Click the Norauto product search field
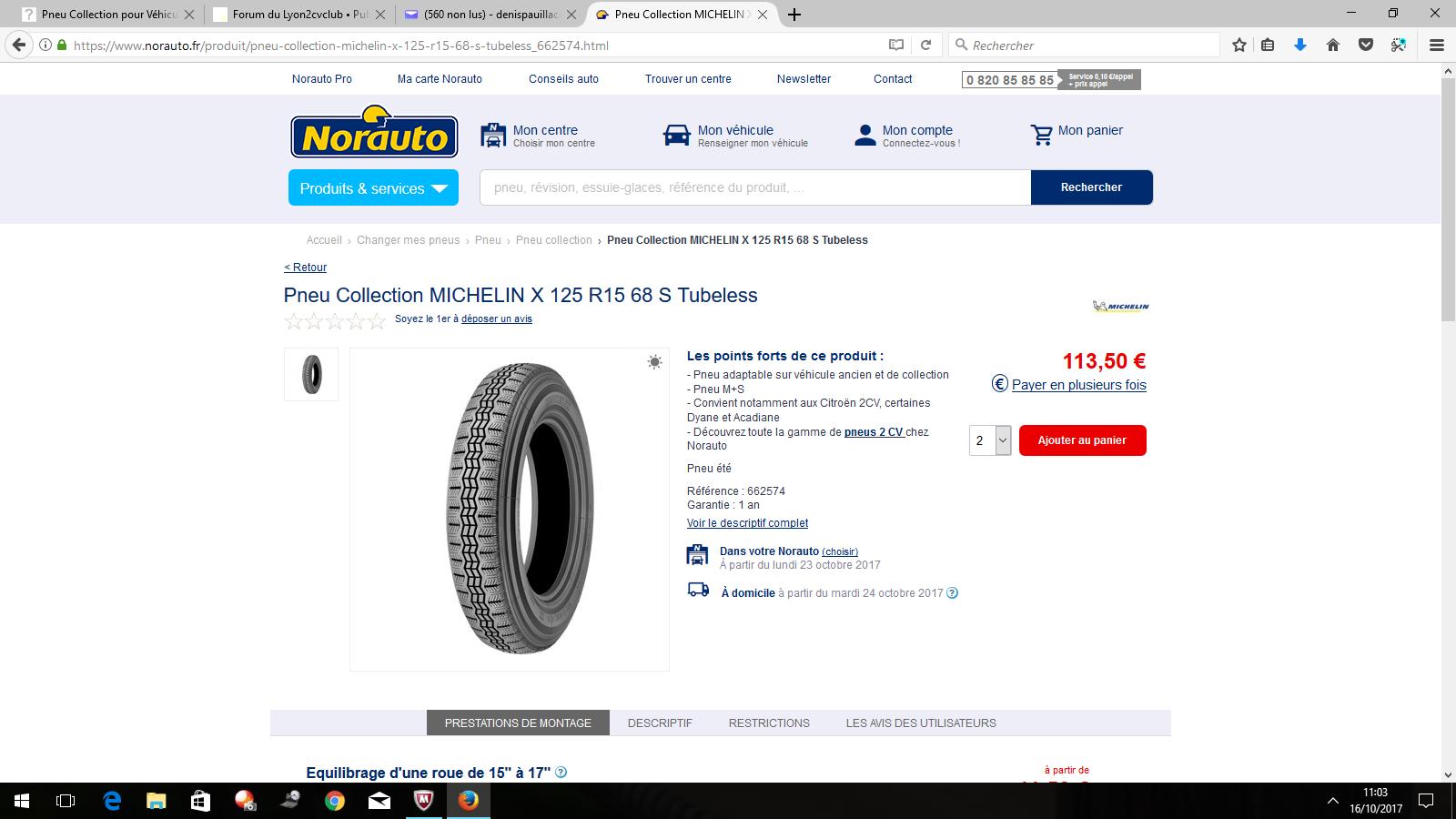 pos(755,187)
